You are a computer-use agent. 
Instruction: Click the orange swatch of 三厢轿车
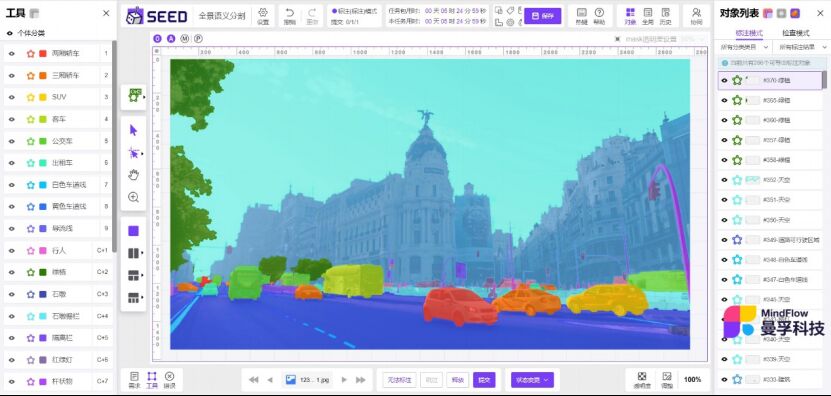[x=43, y=75]
